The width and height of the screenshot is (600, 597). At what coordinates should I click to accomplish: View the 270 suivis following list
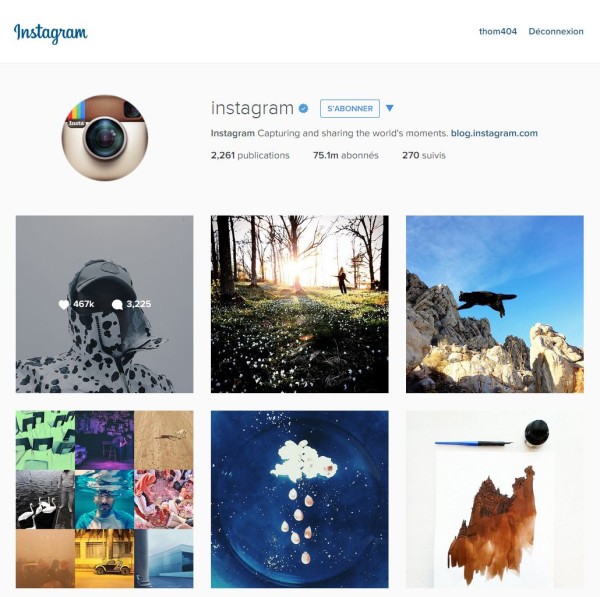(x=424, y=155)
